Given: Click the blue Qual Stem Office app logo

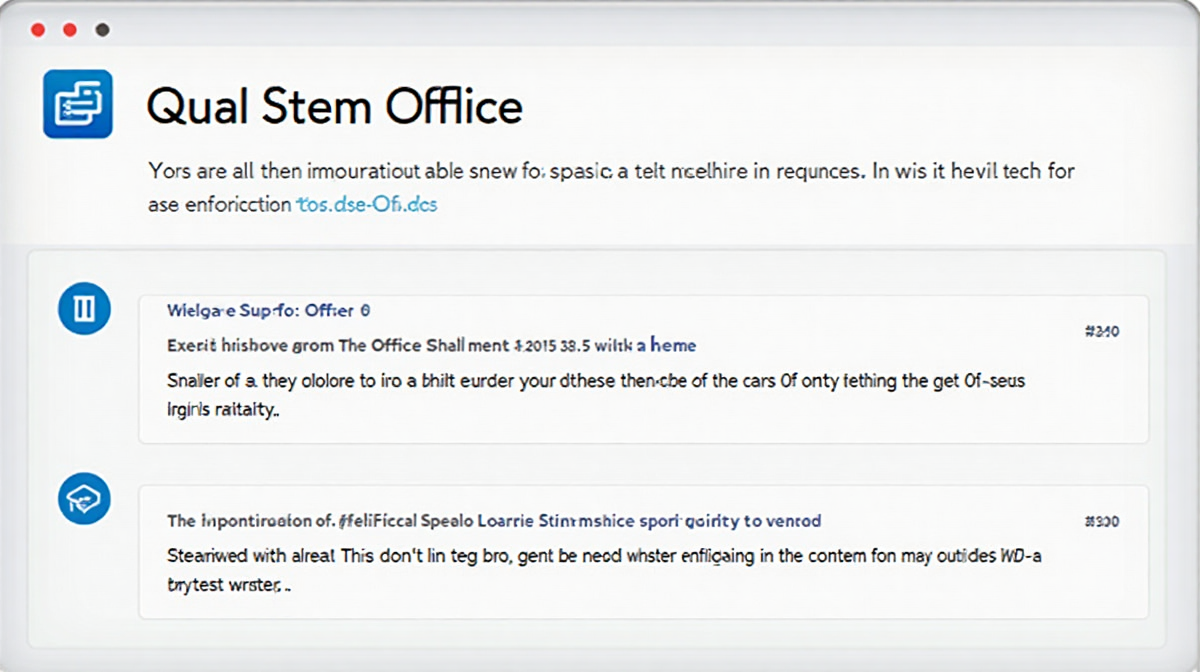Looking at the screenshot, I should click(78, 103).
